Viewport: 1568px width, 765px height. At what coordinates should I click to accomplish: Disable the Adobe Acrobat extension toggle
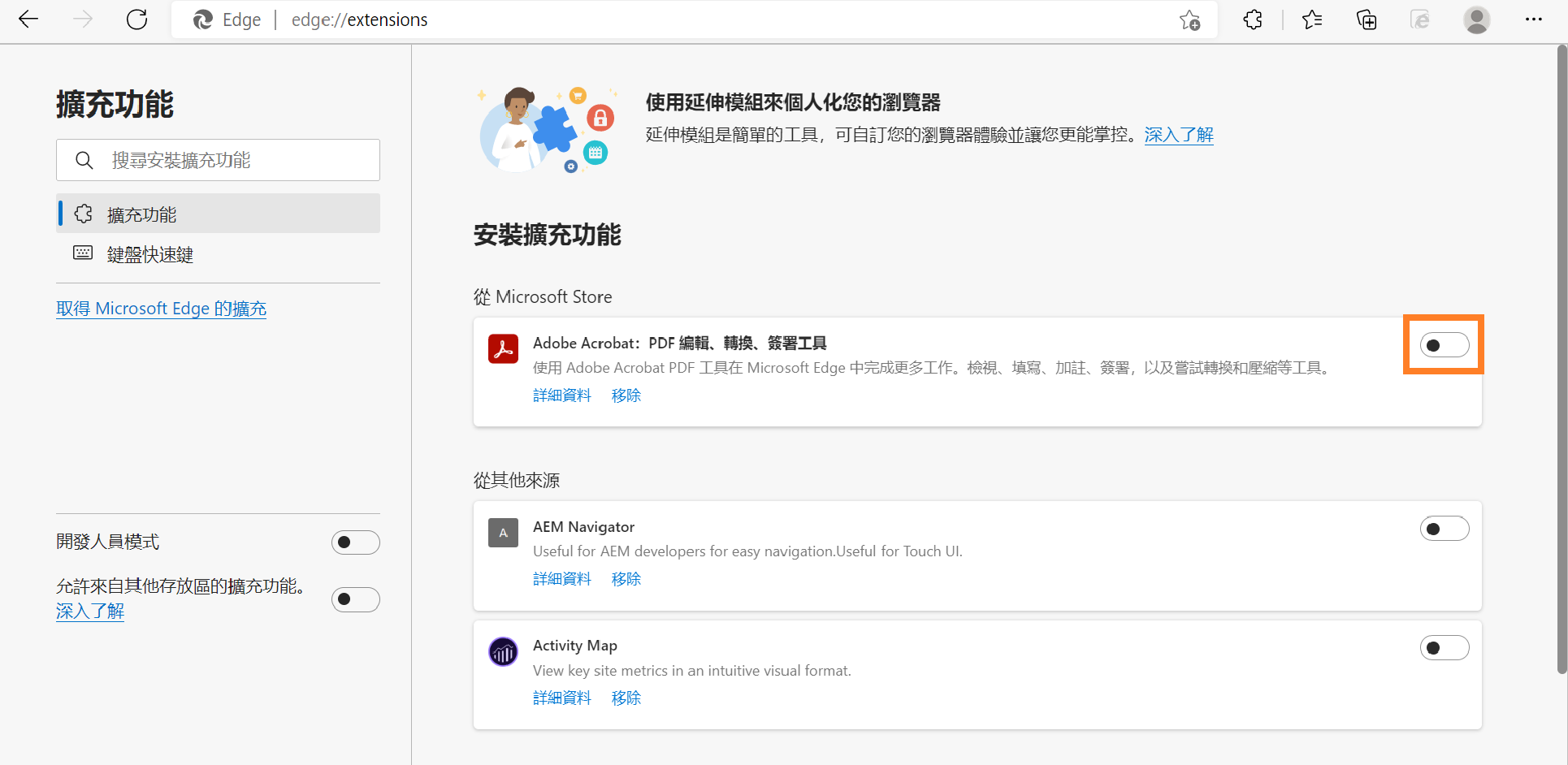pos(1444,344)
